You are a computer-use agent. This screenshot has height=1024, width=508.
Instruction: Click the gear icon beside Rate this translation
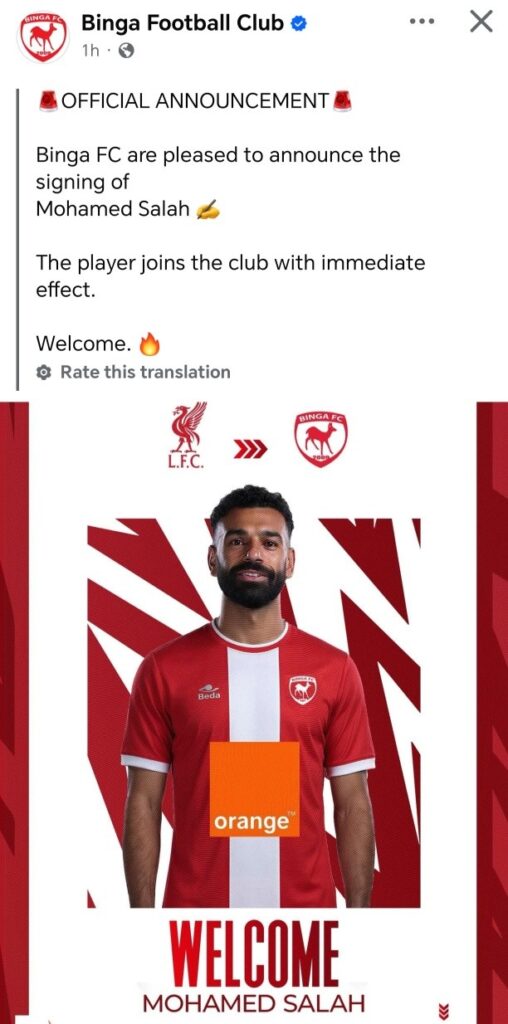(44, 372)
